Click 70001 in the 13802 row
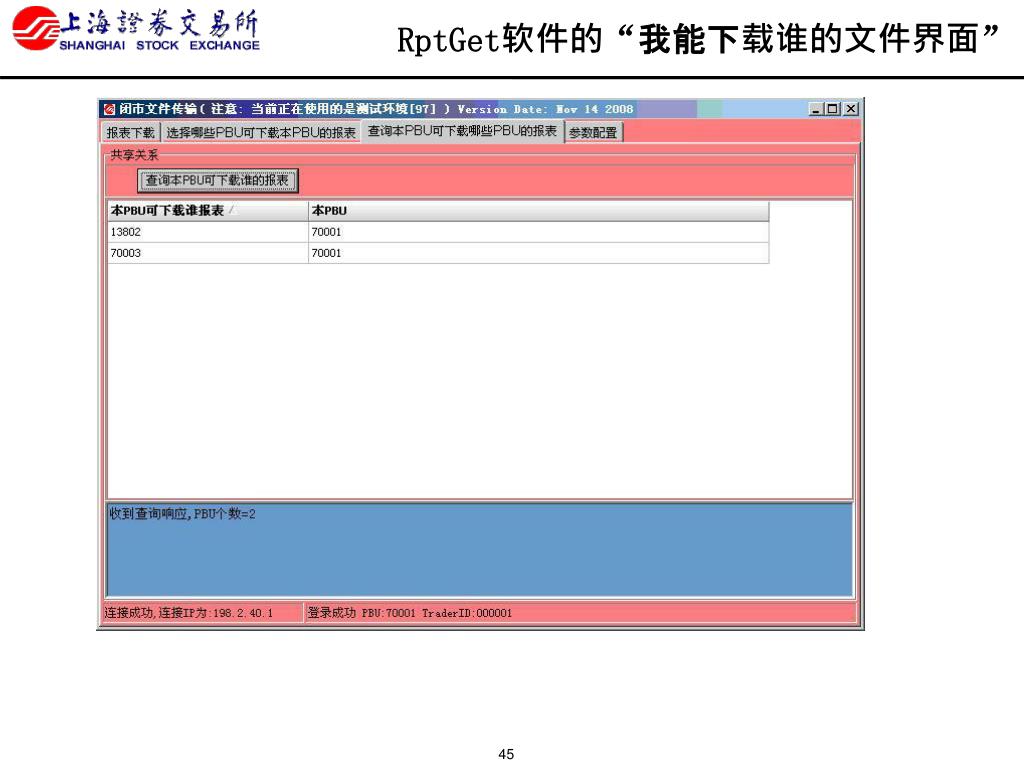The image size is (1024, 768). 538,232
